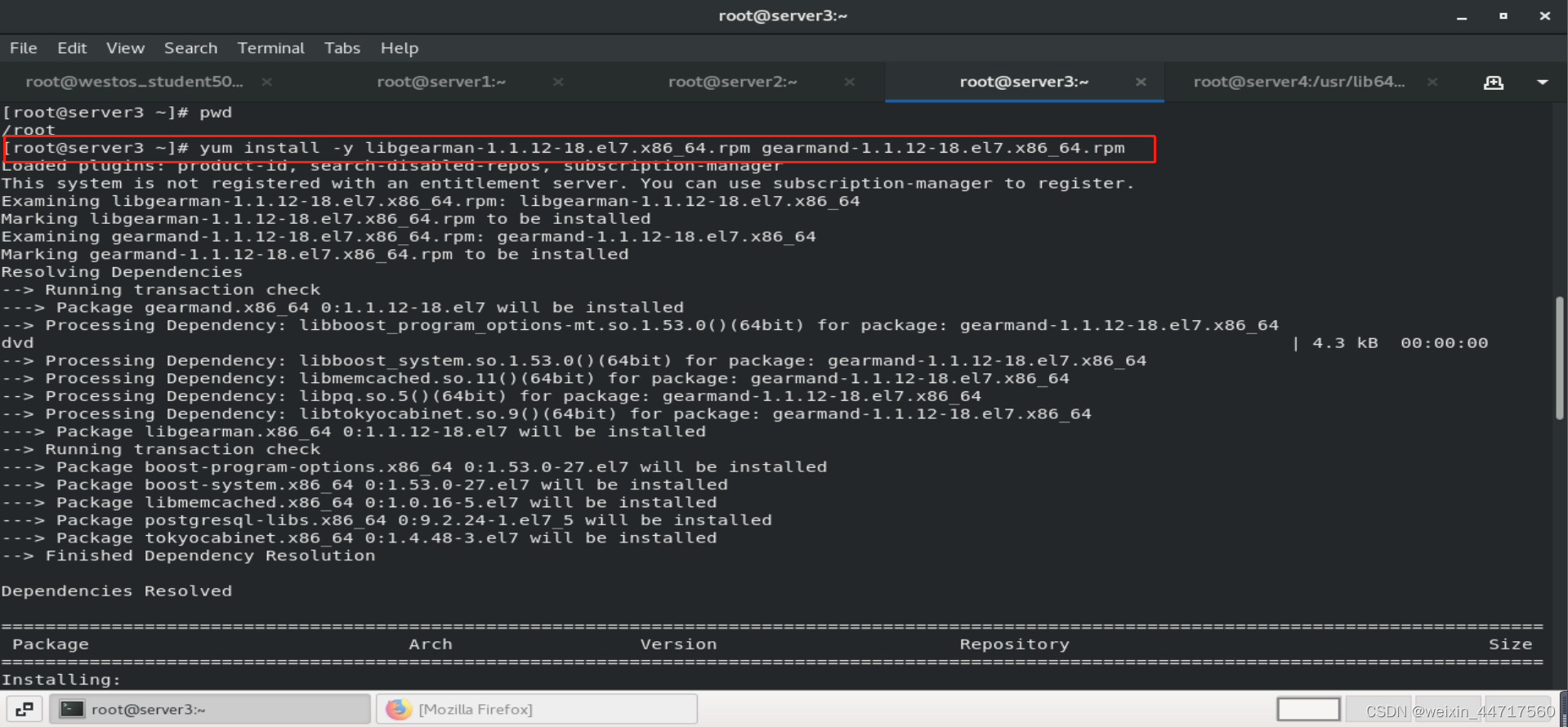Close the root@westos_student50 tab

pyautogui.click(x=266, y=82)
